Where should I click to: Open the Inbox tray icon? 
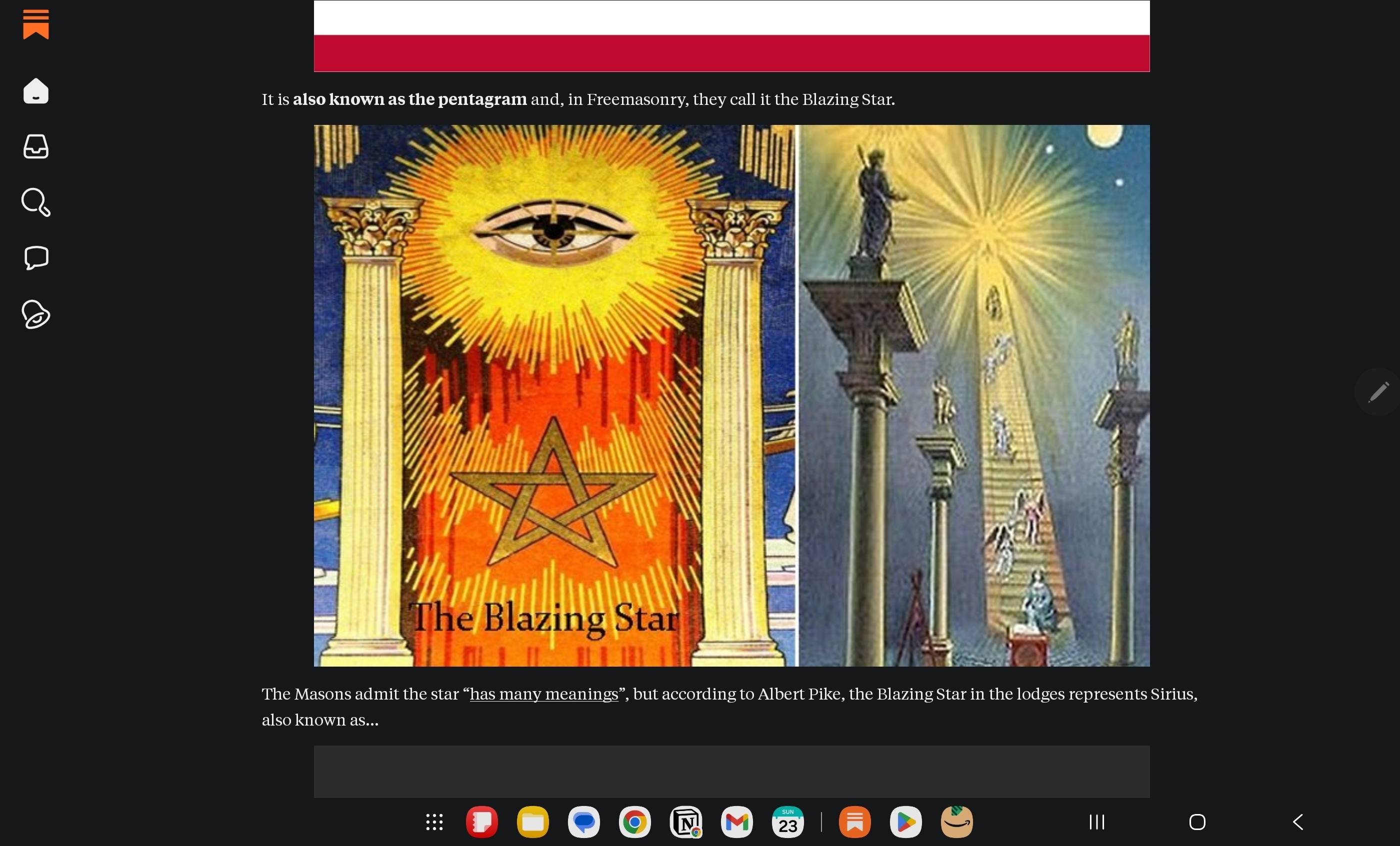[x=36, y=146]
